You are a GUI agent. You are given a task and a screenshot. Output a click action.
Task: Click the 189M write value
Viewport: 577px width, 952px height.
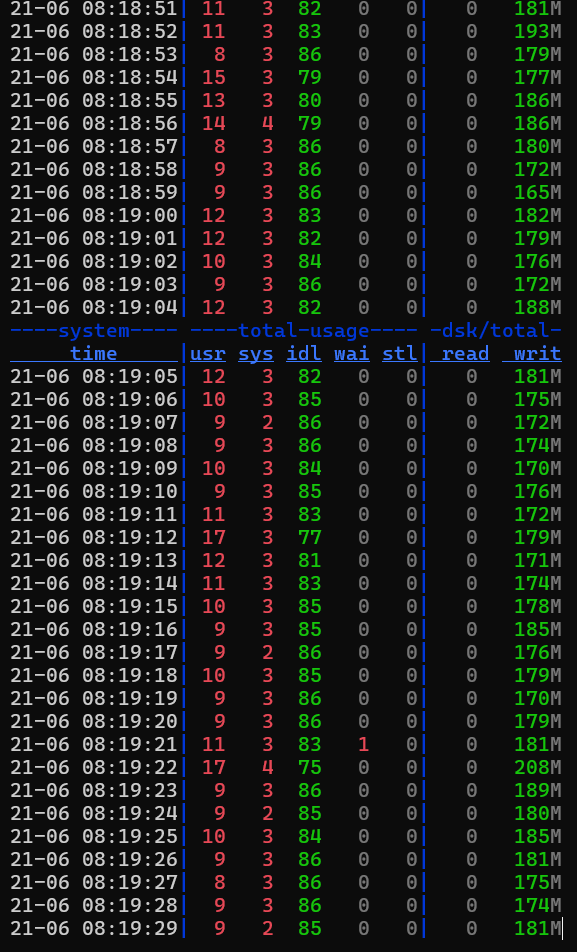538,791
